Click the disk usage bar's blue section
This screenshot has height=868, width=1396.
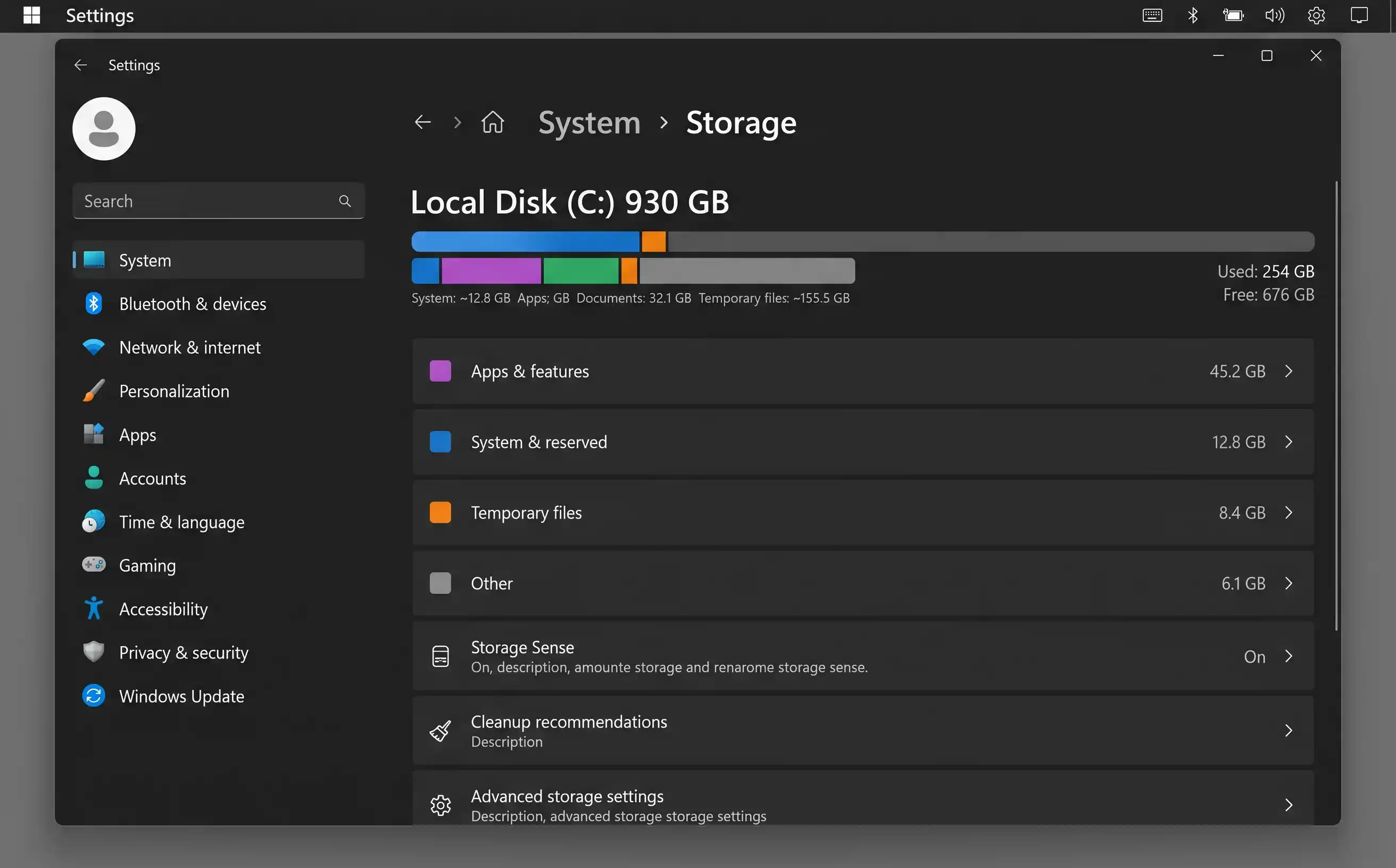pyautogui.click(x=526, y=241)
